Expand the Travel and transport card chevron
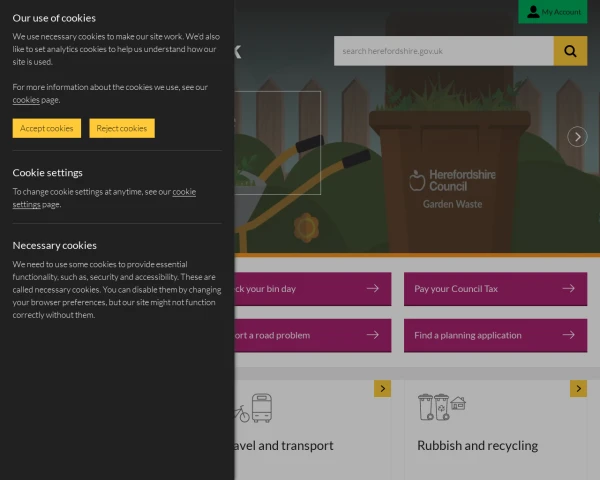 coord(382,389)
